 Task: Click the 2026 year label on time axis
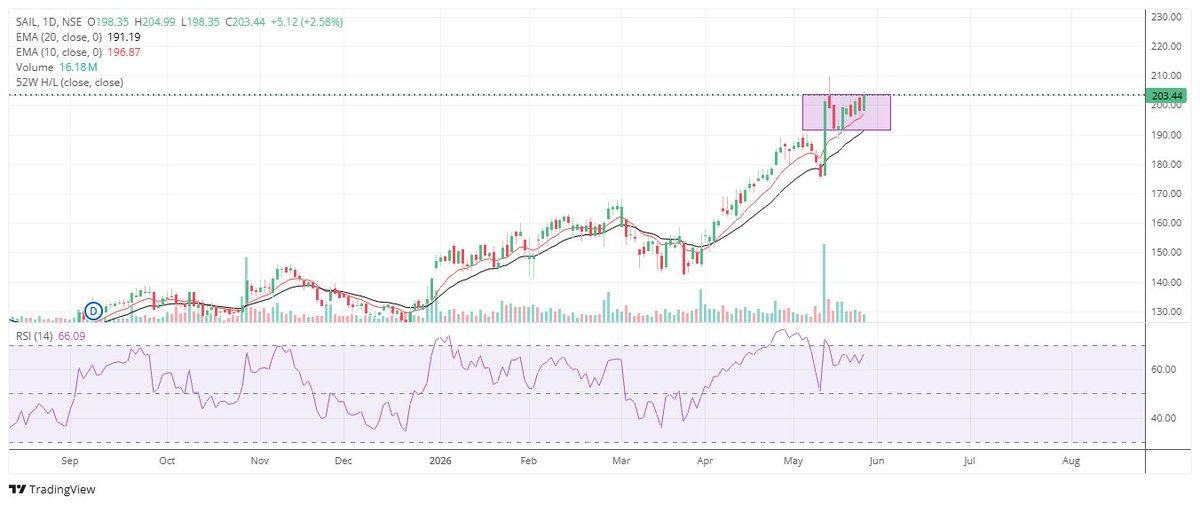439,462
